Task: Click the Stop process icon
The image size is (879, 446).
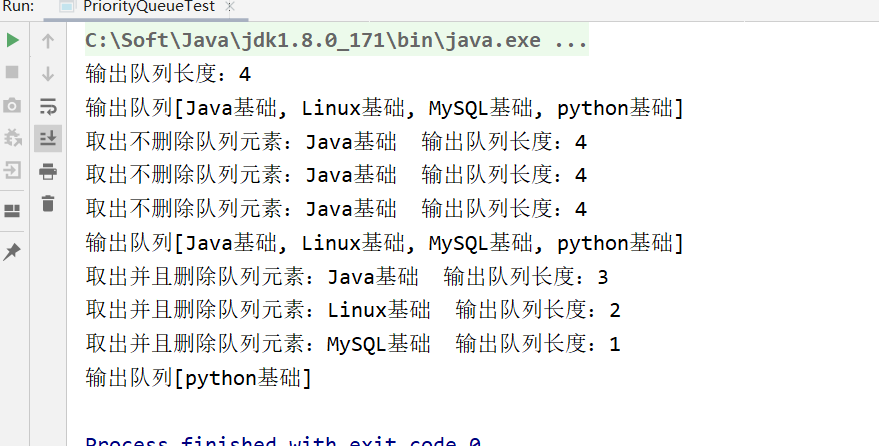Action: coord(12,72)
